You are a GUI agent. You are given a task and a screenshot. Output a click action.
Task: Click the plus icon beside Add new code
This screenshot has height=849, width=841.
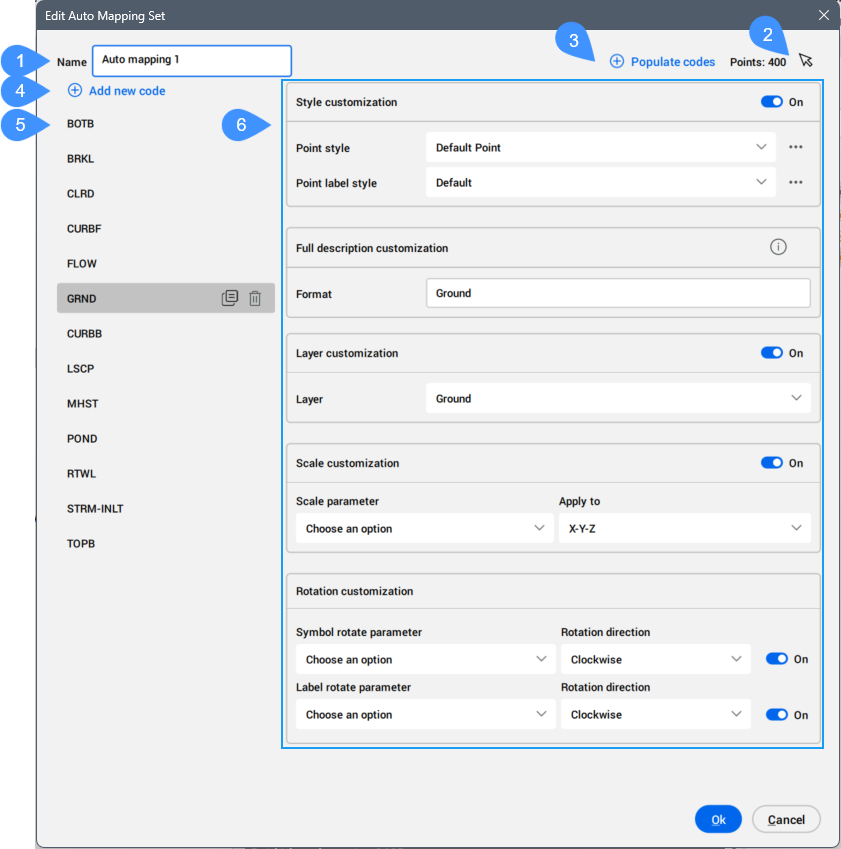(x=75, y=91)
